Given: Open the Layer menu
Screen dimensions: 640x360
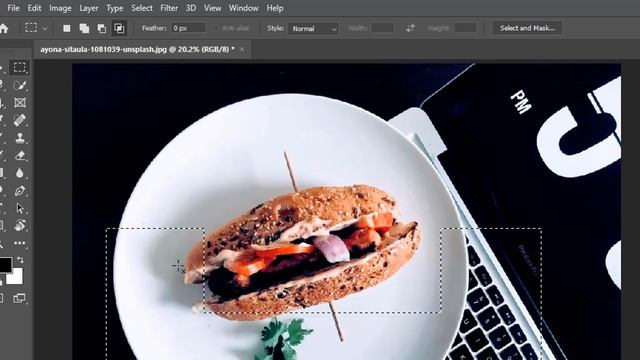Looking at the screenshot, I should [x=89, y=8].
